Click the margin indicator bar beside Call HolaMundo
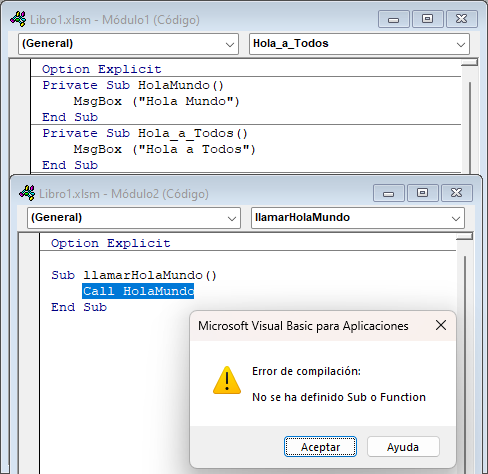This screenshot has height=474, width=488. pos(29,291)
